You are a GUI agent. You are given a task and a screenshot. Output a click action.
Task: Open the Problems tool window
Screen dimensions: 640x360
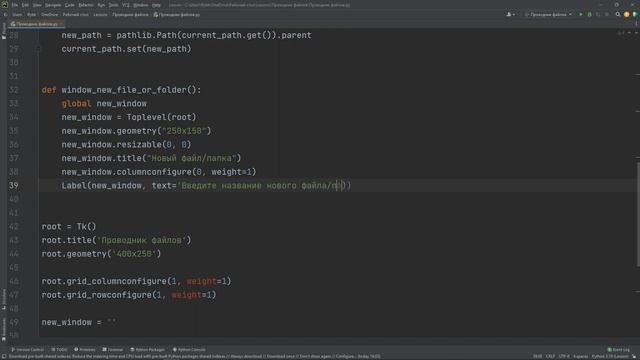[x=84, y=350]
